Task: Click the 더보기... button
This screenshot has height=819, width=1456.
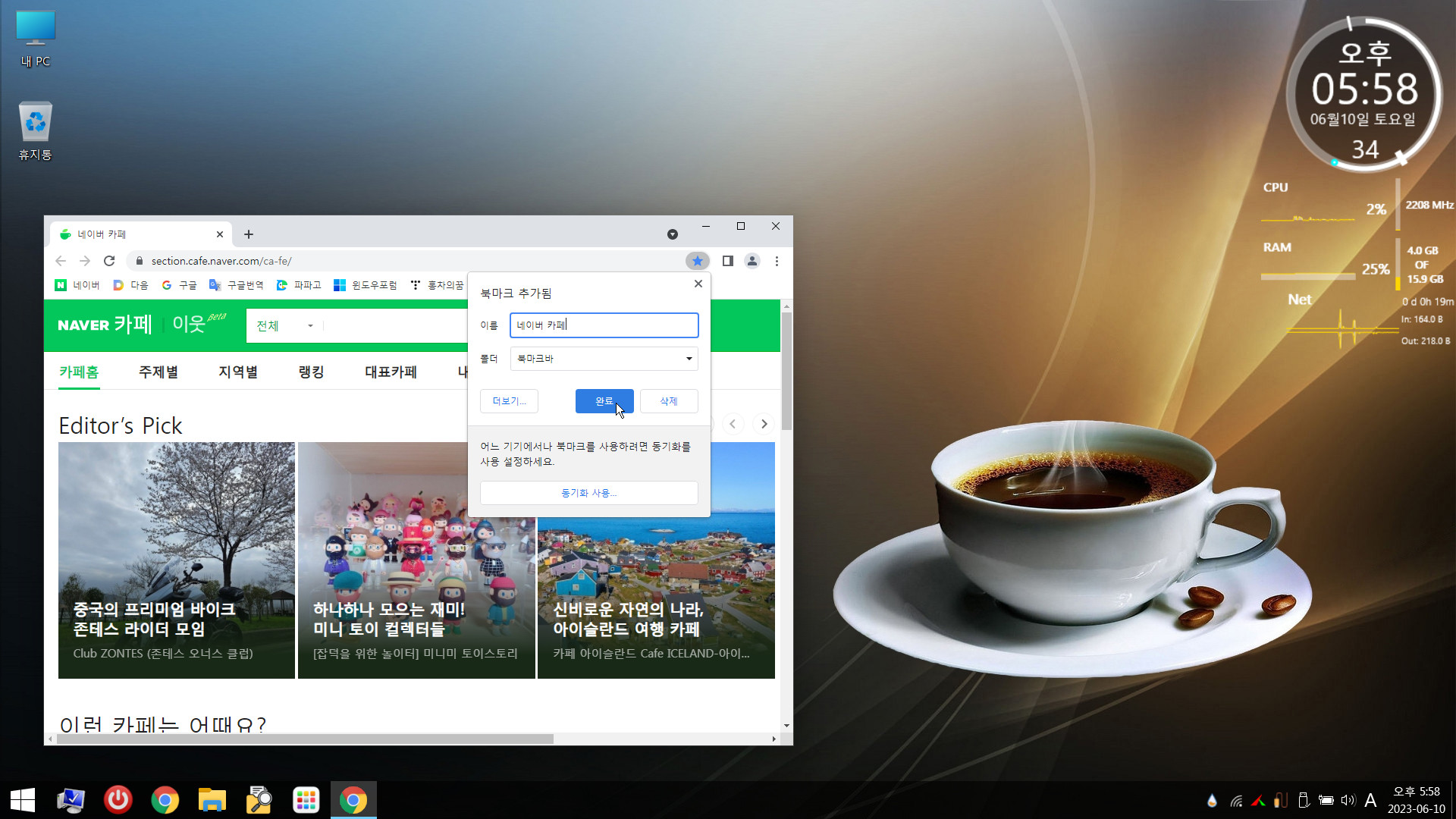Action: pos(509,401)
